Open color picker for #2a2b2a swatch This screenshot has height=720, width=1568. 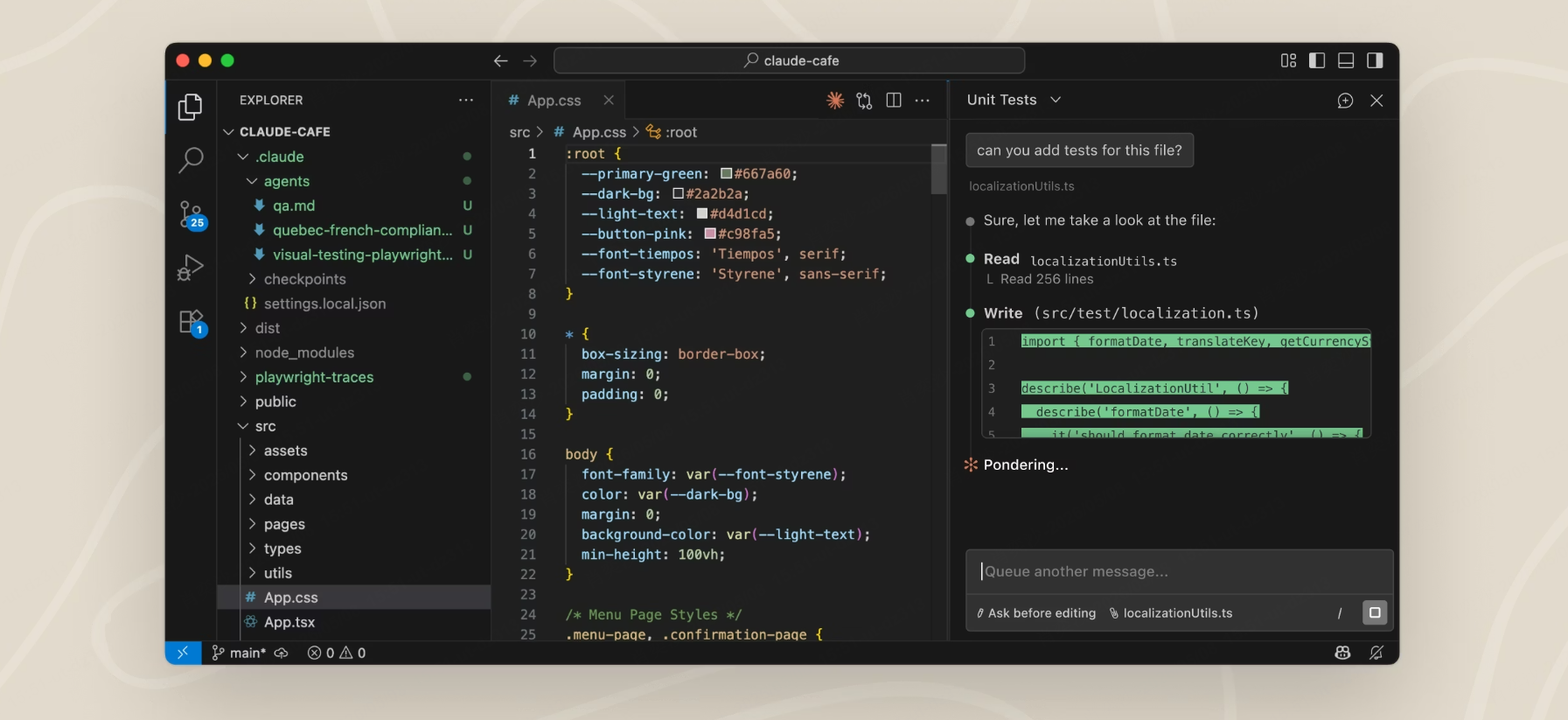click(678, 193)
